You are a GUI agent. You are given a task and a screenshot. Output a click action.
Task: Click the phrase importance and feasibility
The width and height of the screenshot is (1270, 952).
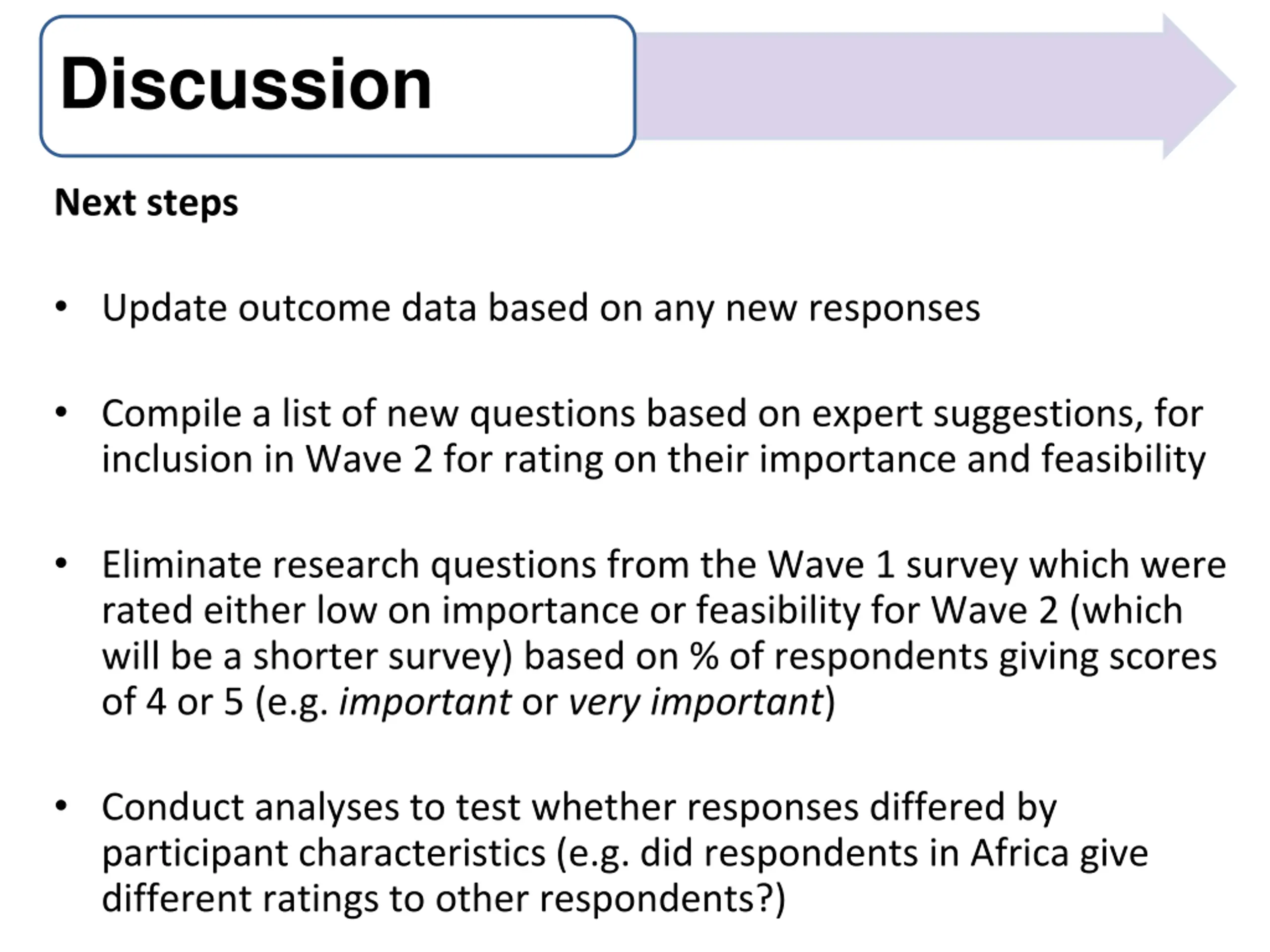point(982,460)
